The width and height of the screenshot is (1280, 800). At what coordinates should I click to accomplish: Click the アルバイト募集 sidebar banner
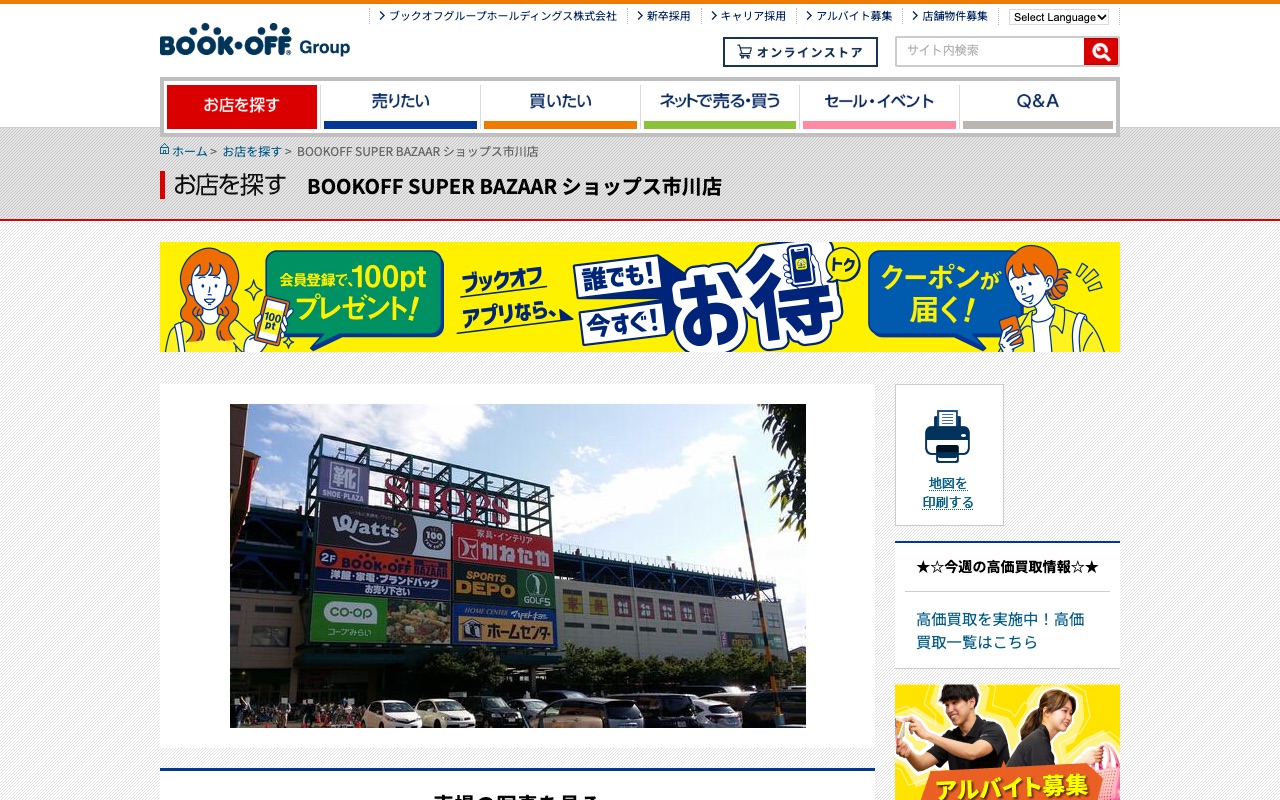(x=1007, y=742)
